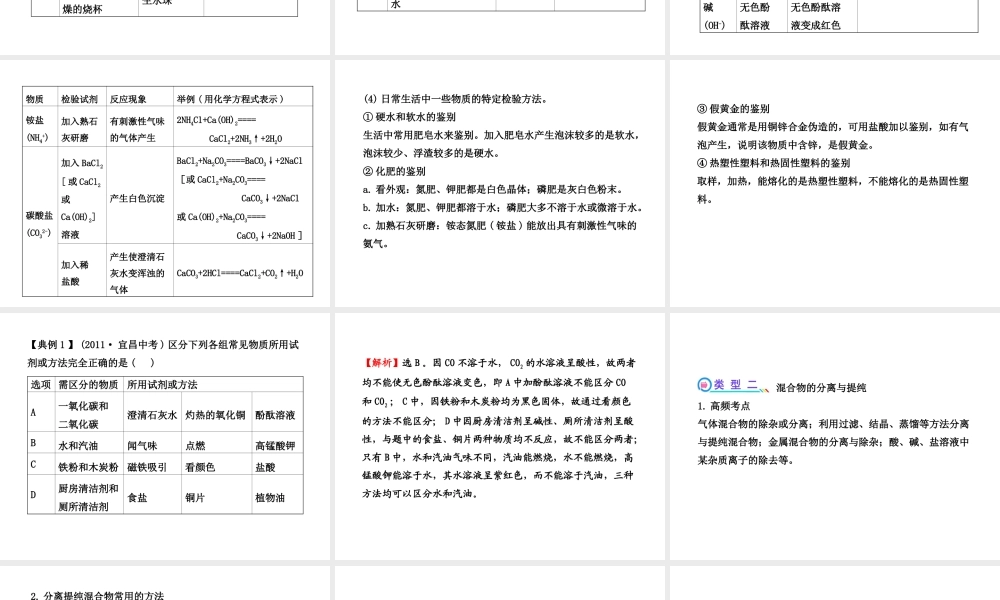This screenshot has height=600, width=1000.
Task: Click the 混合物的分离与提纯 title text
Action: point(821,387)
